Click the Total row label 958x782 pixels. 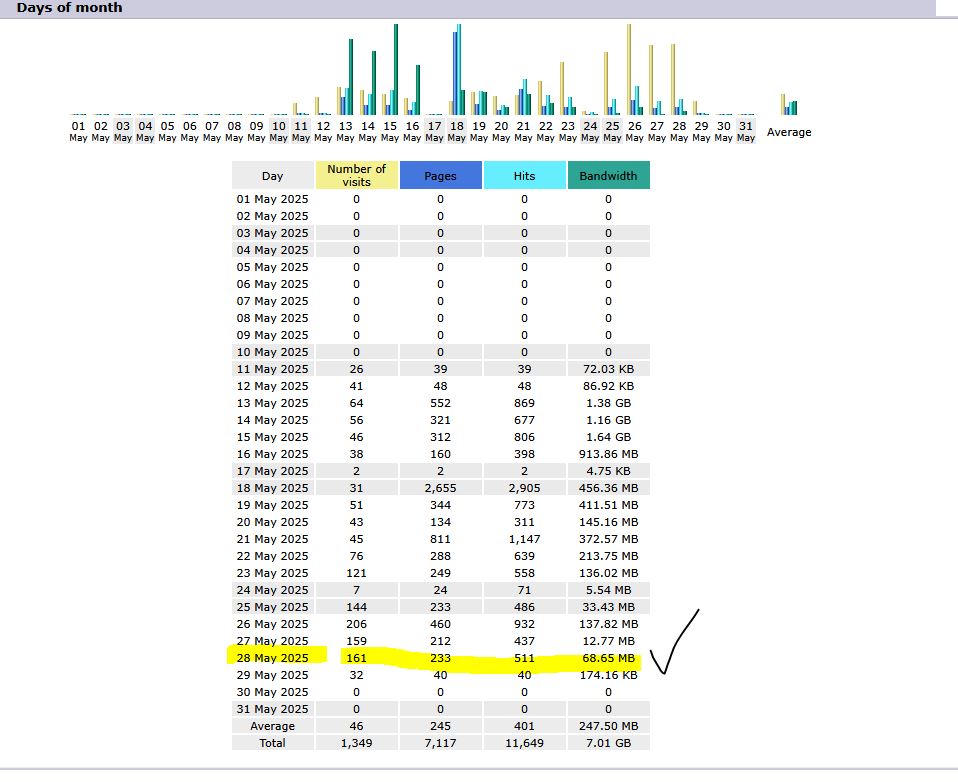[x=272, y=743]
